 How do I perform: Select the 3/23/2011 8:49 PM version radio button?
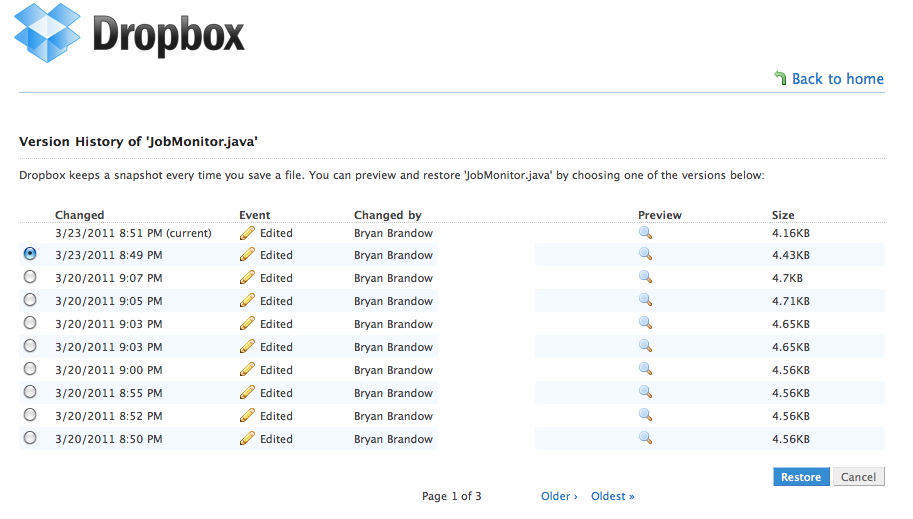[30, 254]
